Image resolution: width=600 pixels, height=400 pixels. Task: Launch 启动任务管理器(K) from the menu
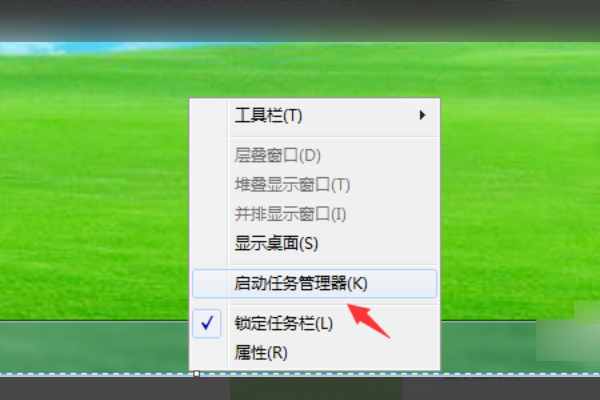pyautogui.click(x=315, y=284)
